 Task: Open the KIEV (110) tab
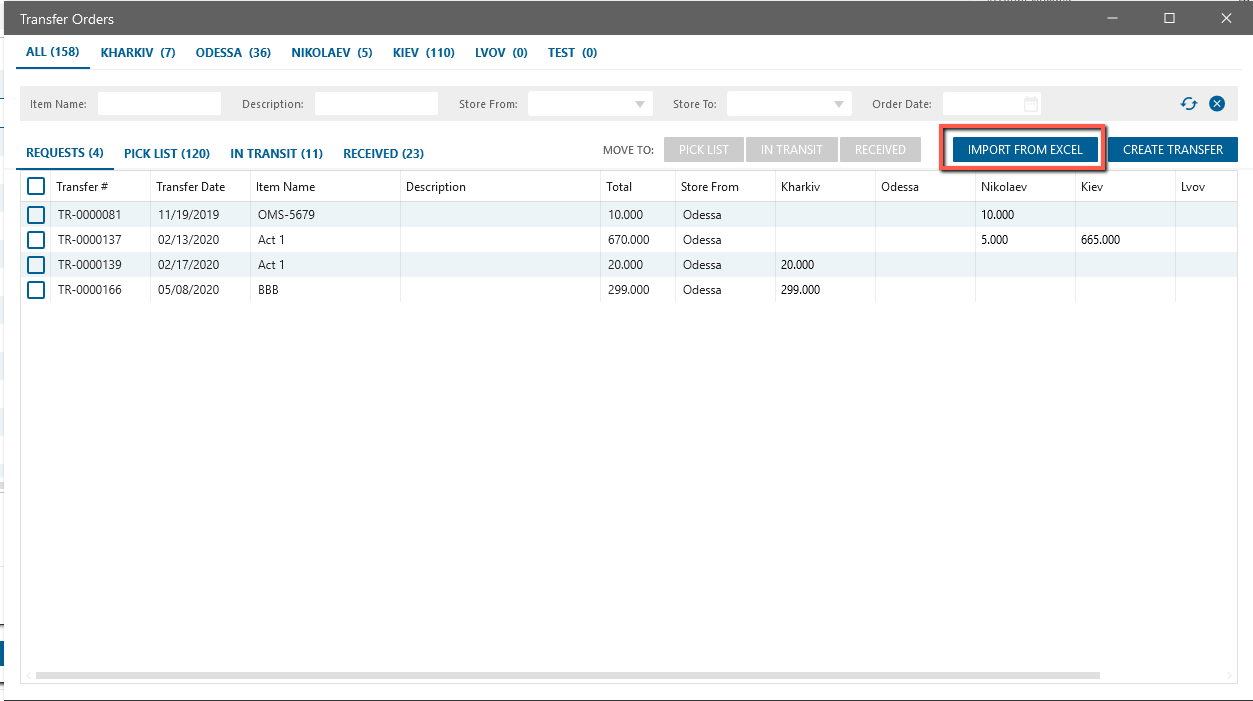[424, 53]
